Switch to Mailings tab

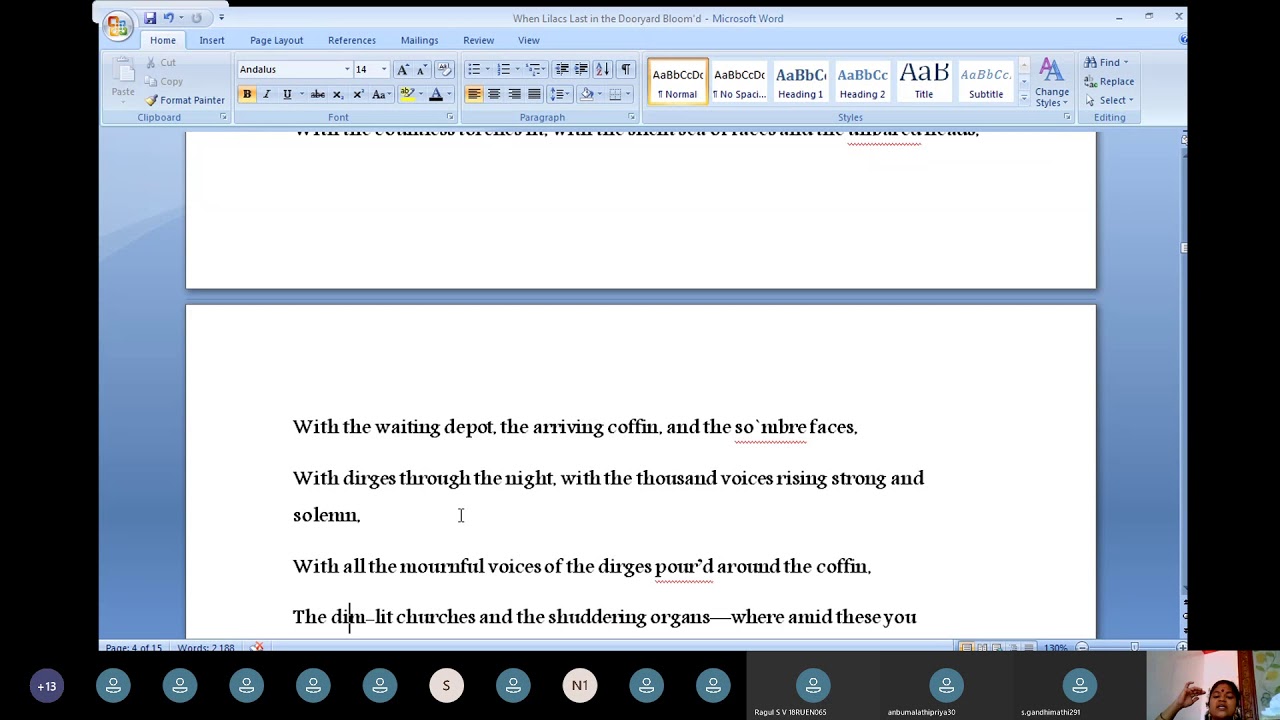419,40
